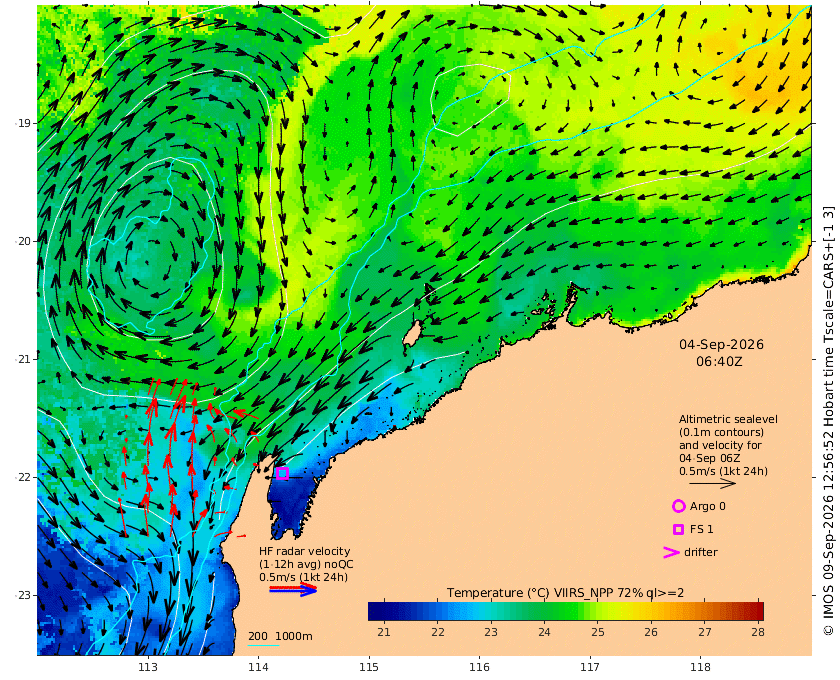This screenshot has width=840, height=680.
Task: Click the altimetric velocity black scale arrow
Action: coord(712,483)
